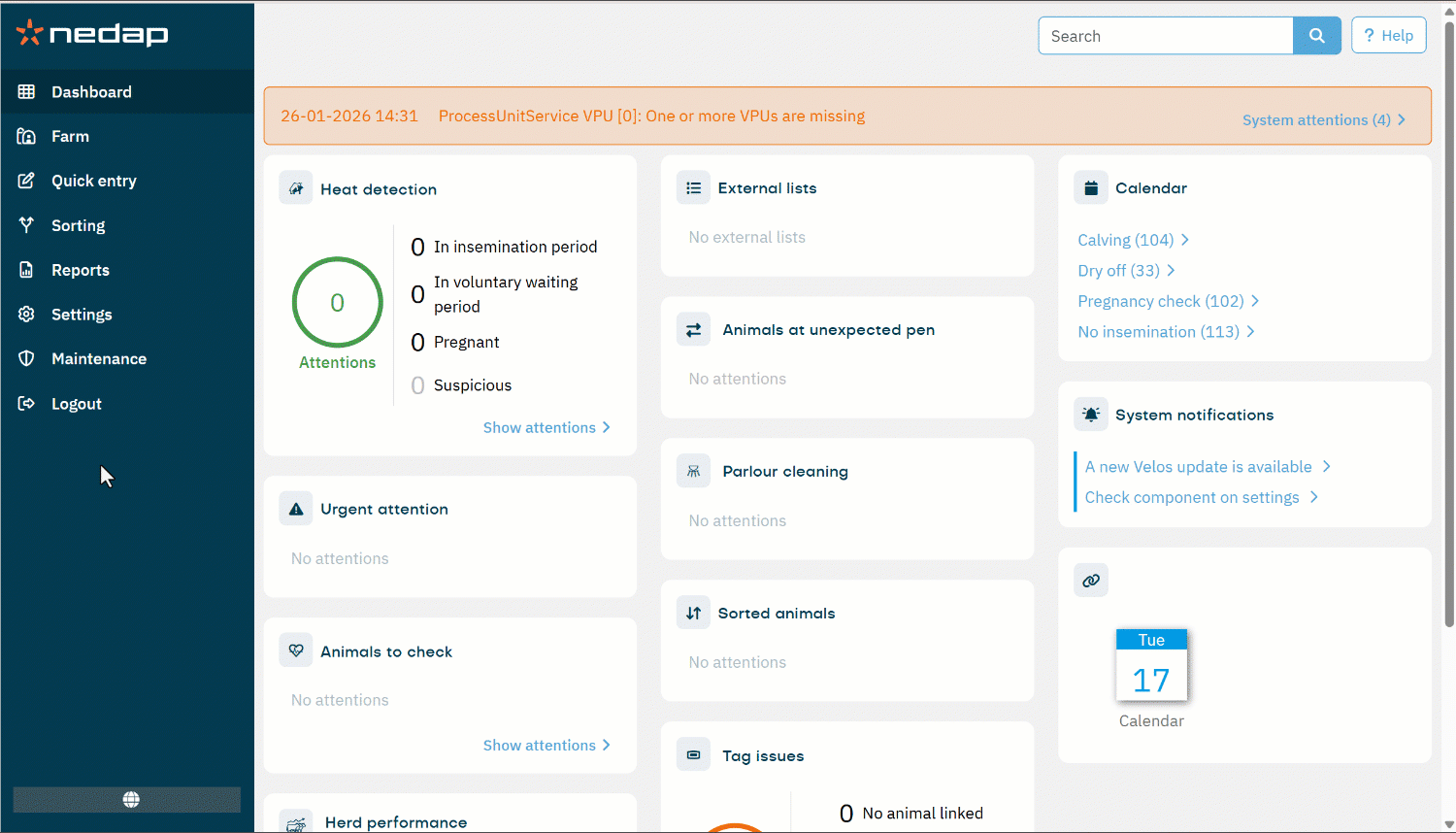
Task: Click the Calendar card header icon
Action: point(1091,188)
